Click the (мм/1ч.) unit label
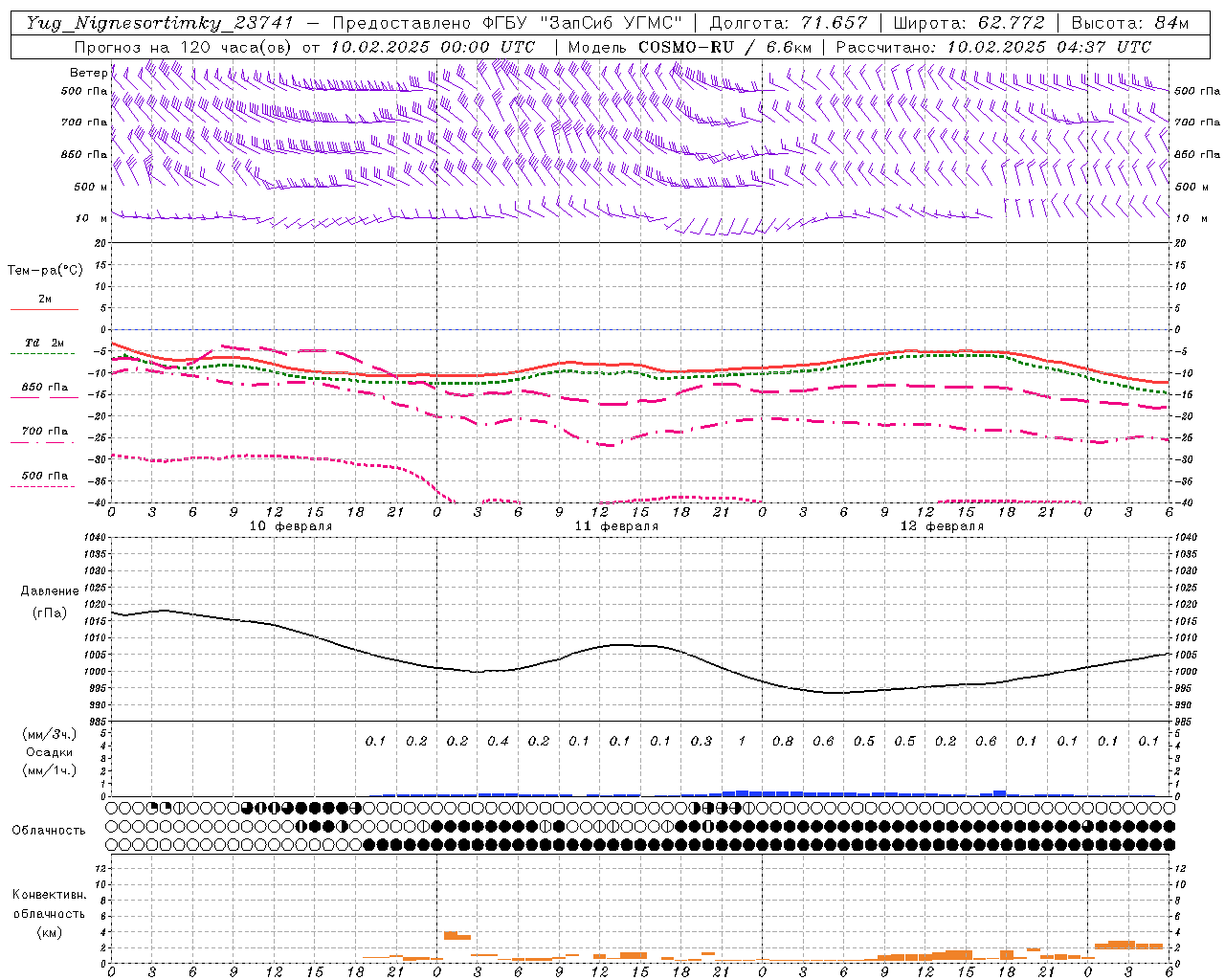This screenshot has height=980, width=1225. pos(50,770)
